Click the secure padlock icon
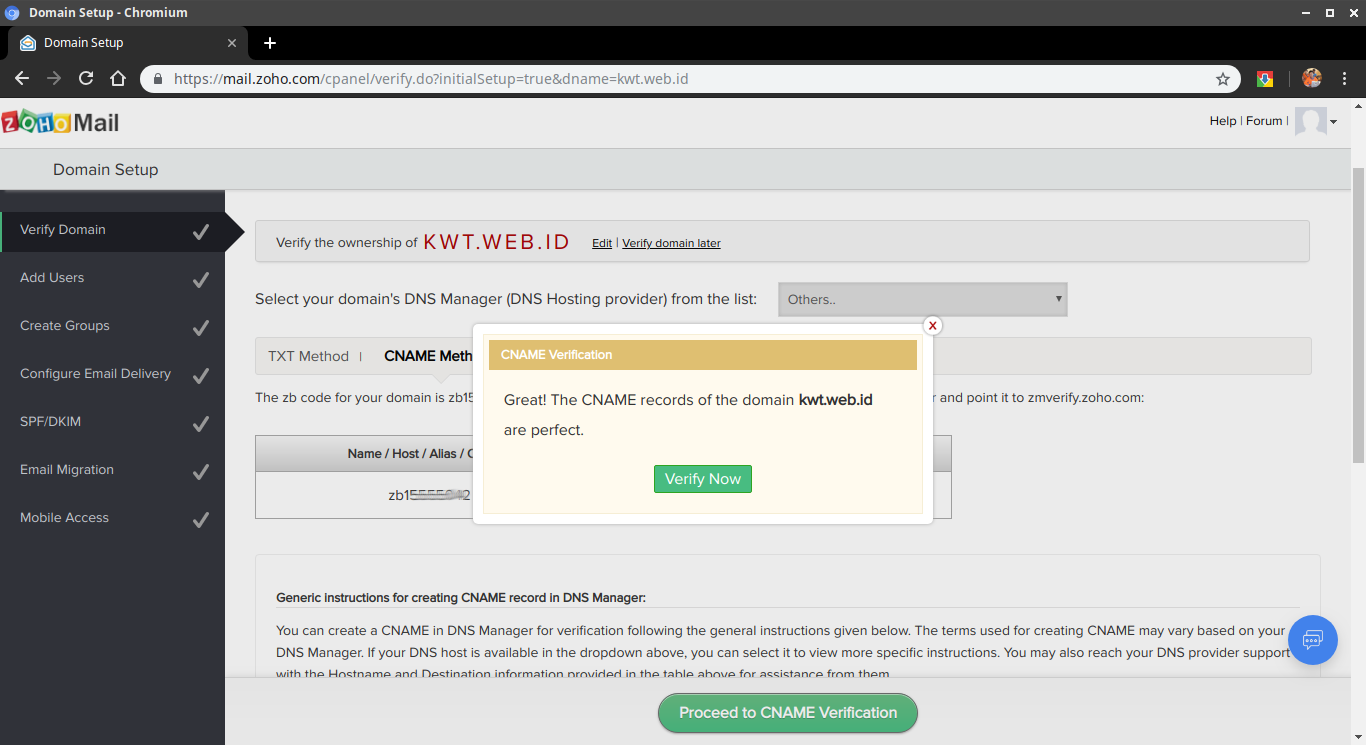 (156, 78)
